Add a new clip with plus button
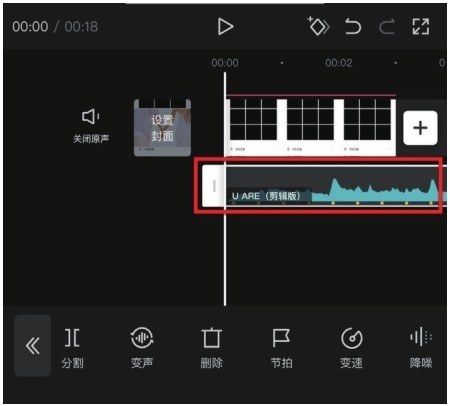The height and width of the screenshot is (406, 450). tap(420, 128)
